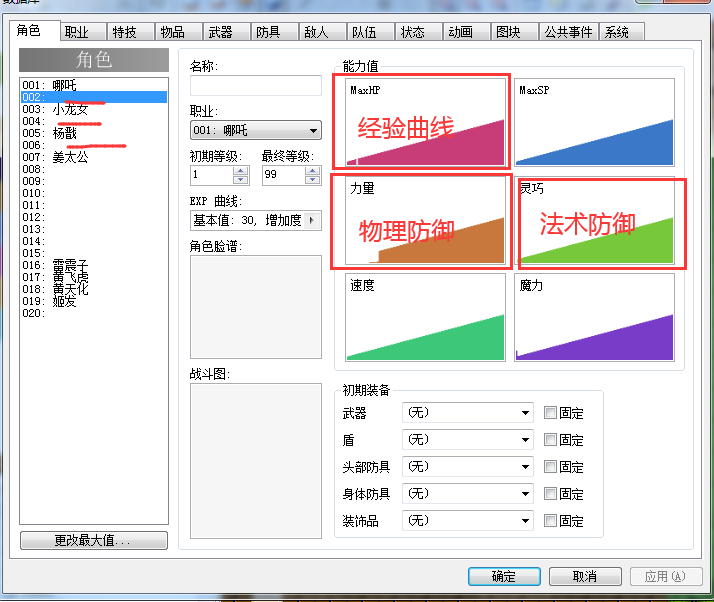Open the MaxHP parameter graph

pyautogui.click(x=425, y=122)
